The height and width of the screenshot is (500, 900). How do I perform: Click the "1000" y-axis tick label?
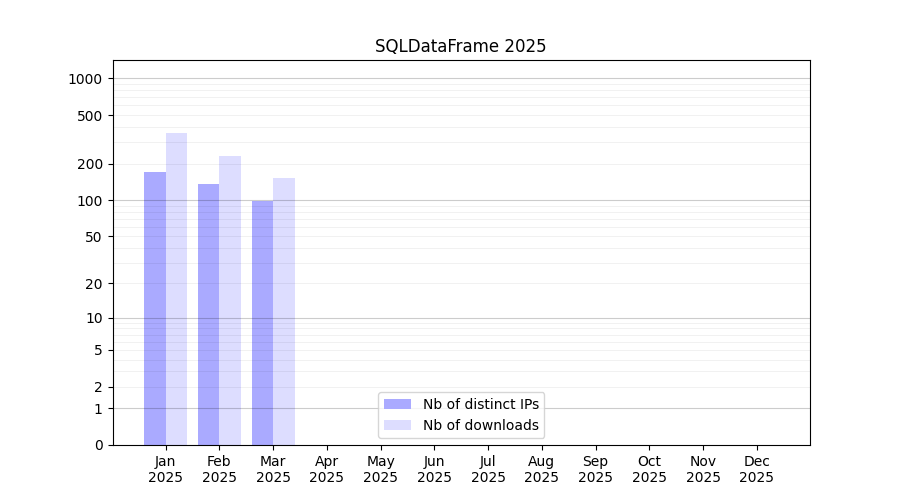(x=86, y=79)
